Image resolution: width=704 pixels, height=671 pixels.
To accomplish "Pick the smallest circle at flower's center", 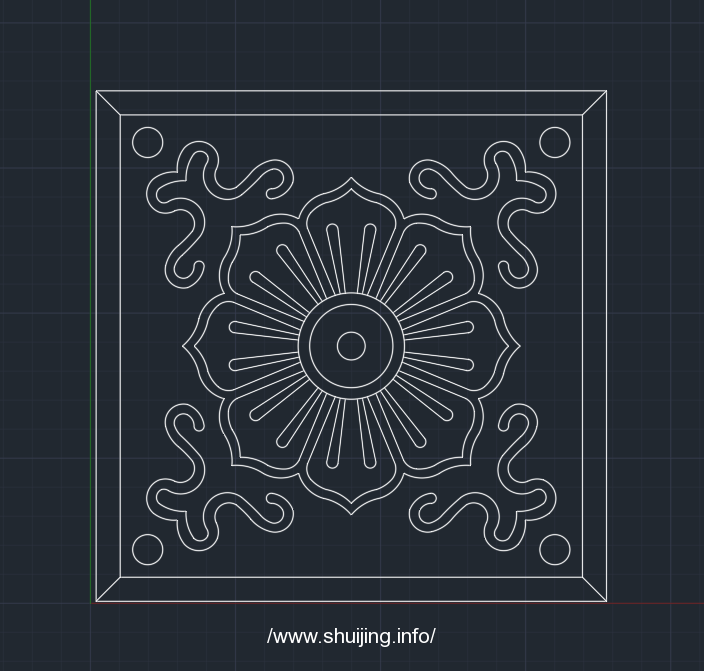I will click(351, 346).
